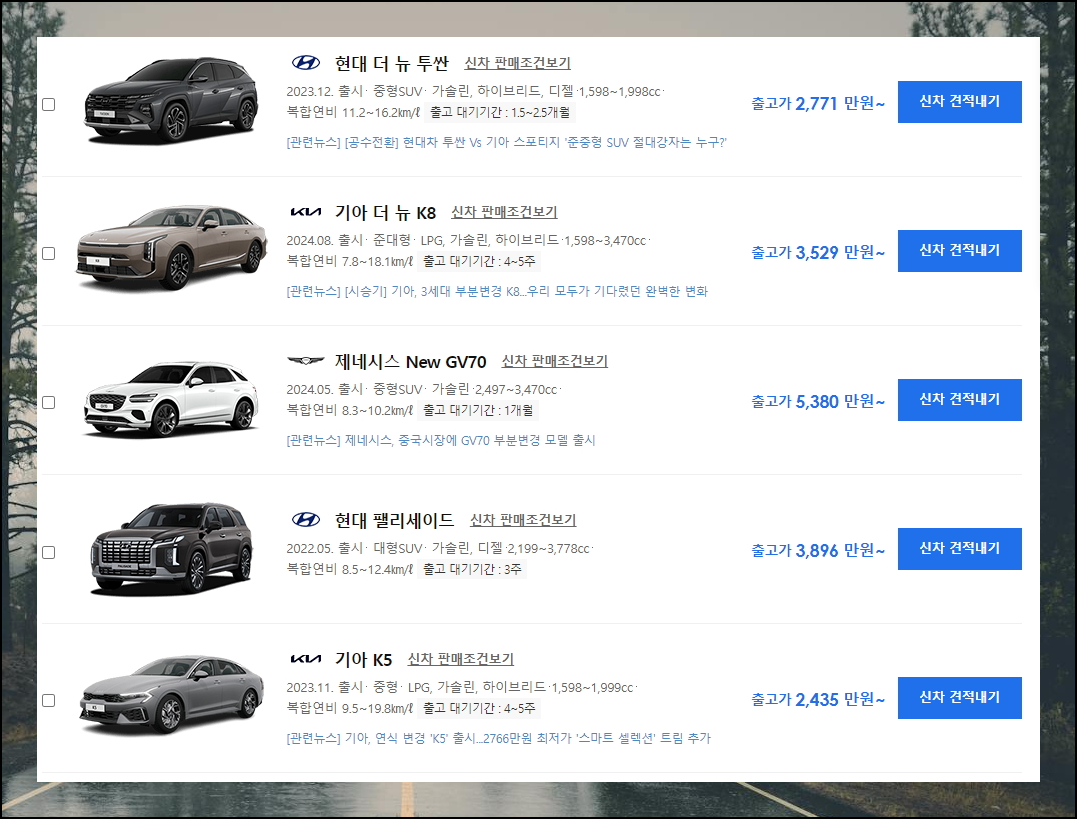This screenshot has height=819, width=1077.
Task: Click the title 기아 더 뉴 K8
Action: 385,213
